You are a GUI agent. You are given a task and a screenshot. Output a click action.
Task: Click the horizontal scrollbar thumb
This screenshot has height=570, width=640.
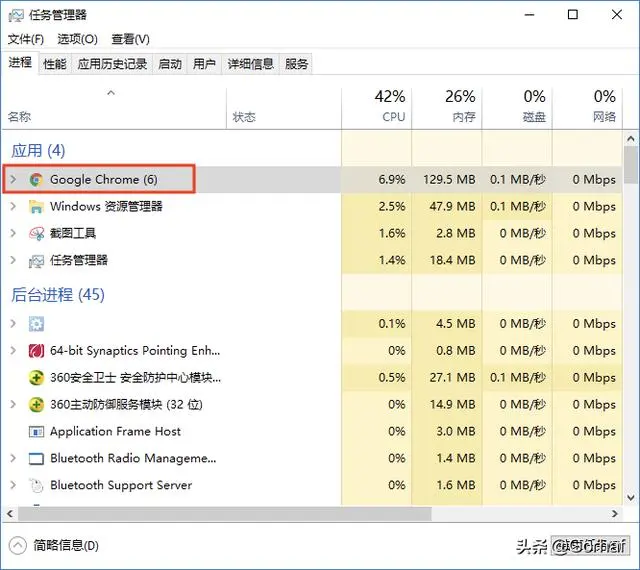click(224, 514)
